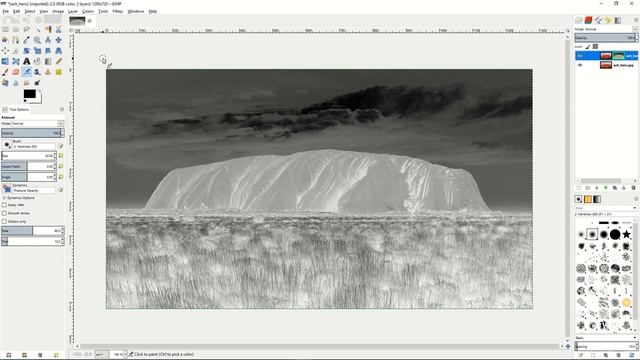Viewport: 640px width, 360px height.
Task: Select the Bucket Fill tool
Action: point(37,61)
